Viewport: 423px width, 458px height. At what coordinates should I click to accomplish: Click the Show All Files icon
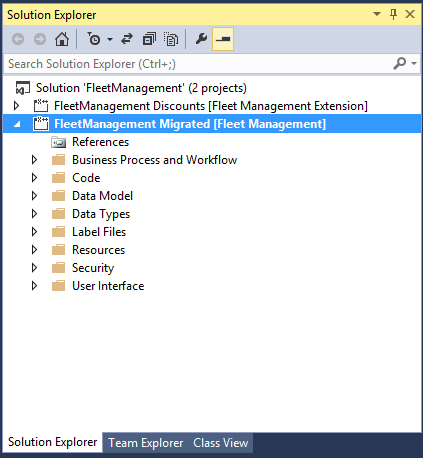(x=171, y=39)
